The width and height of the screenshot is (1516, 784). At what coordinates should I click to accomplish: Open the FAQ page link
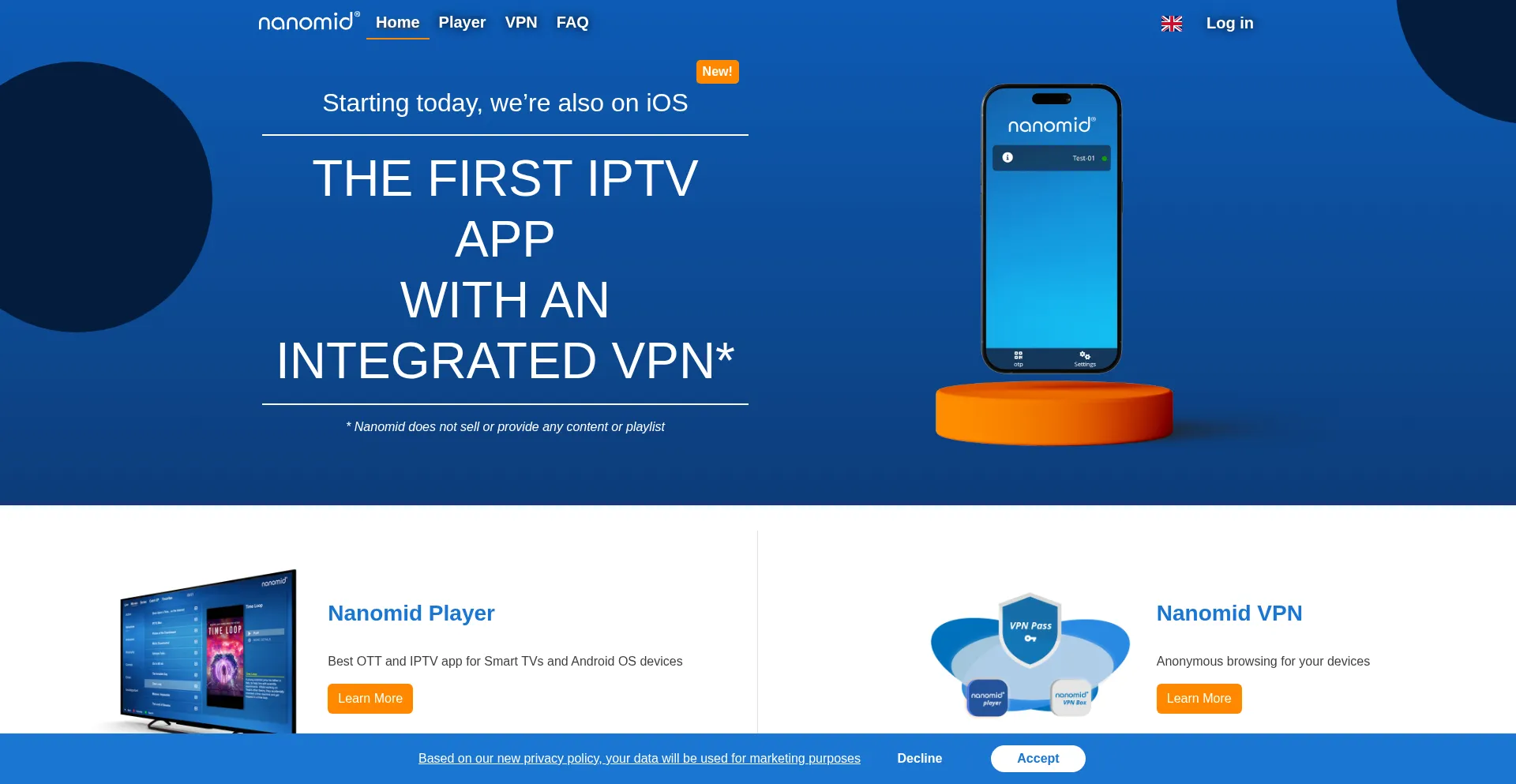point(572,23)
